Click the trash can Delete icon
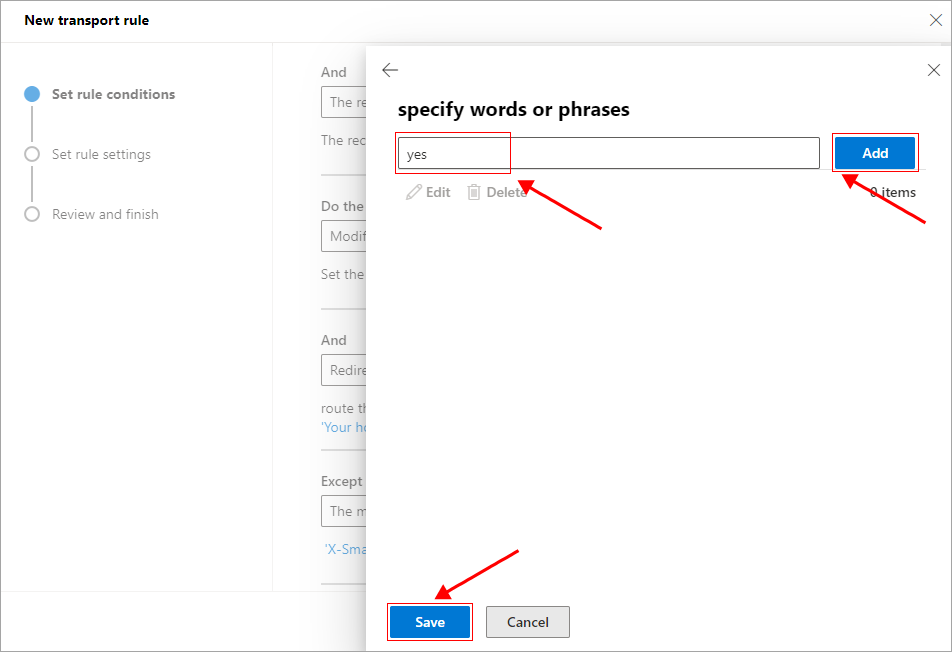 coord(474,192)
